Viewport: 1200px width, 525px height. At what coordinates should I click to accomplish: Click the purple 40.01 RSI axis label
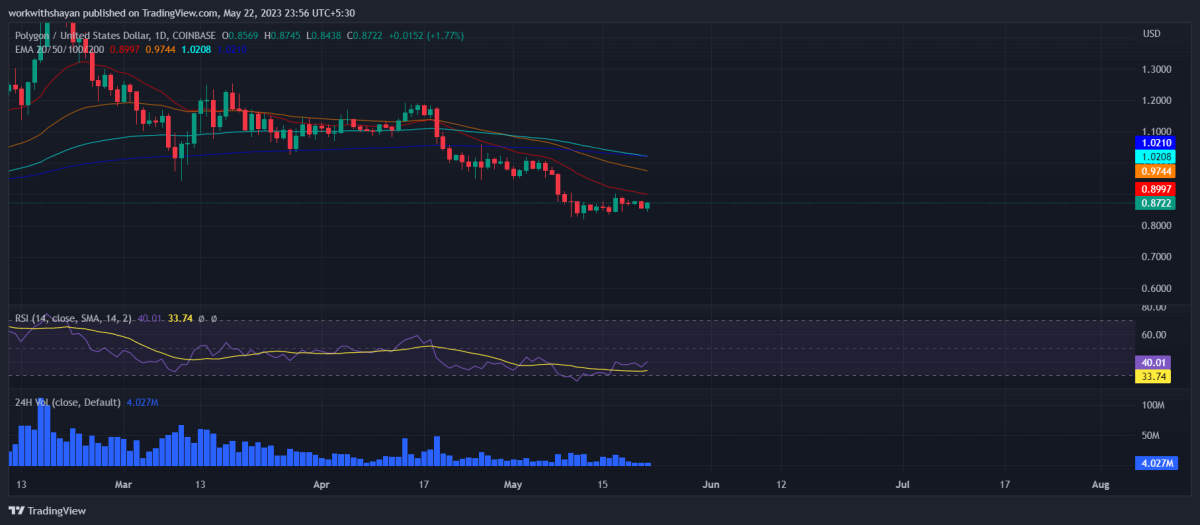pos(1155,362)
